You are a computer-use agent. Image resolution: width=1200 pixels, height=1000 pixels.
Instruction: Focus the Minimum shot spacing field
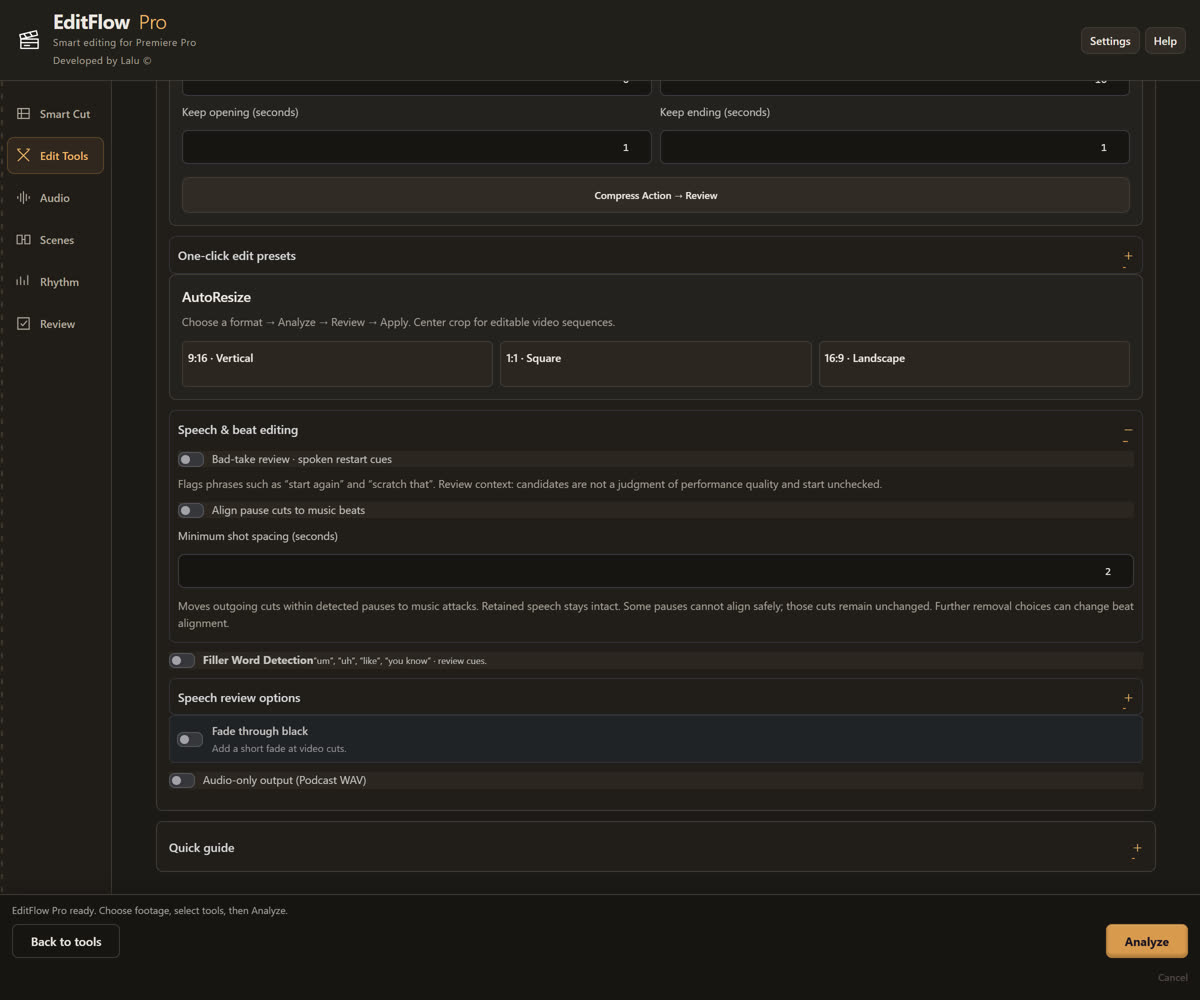656,571
